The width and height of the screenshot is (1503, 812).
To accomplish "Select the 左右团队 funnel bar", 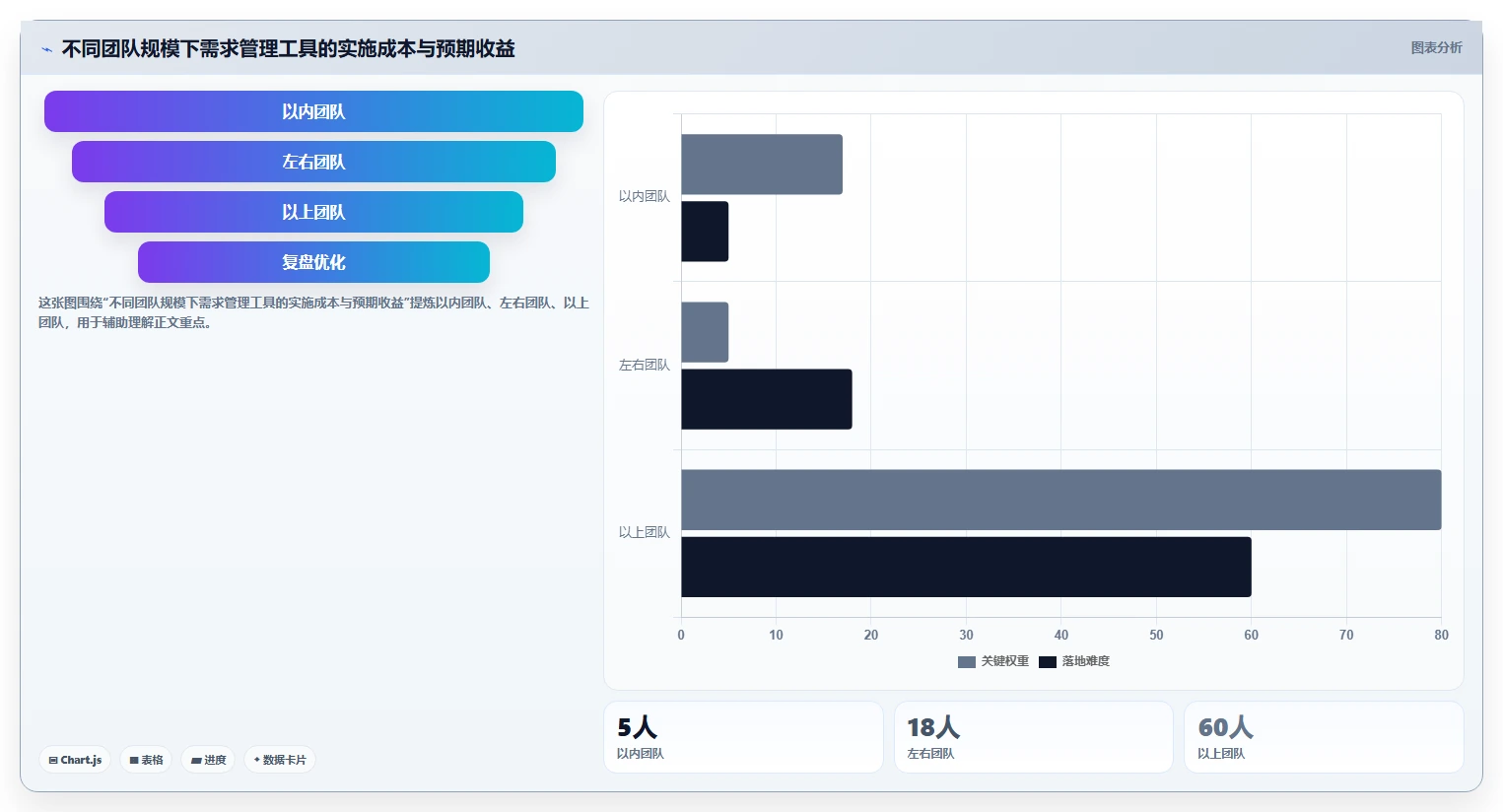I will click(313, 162).
